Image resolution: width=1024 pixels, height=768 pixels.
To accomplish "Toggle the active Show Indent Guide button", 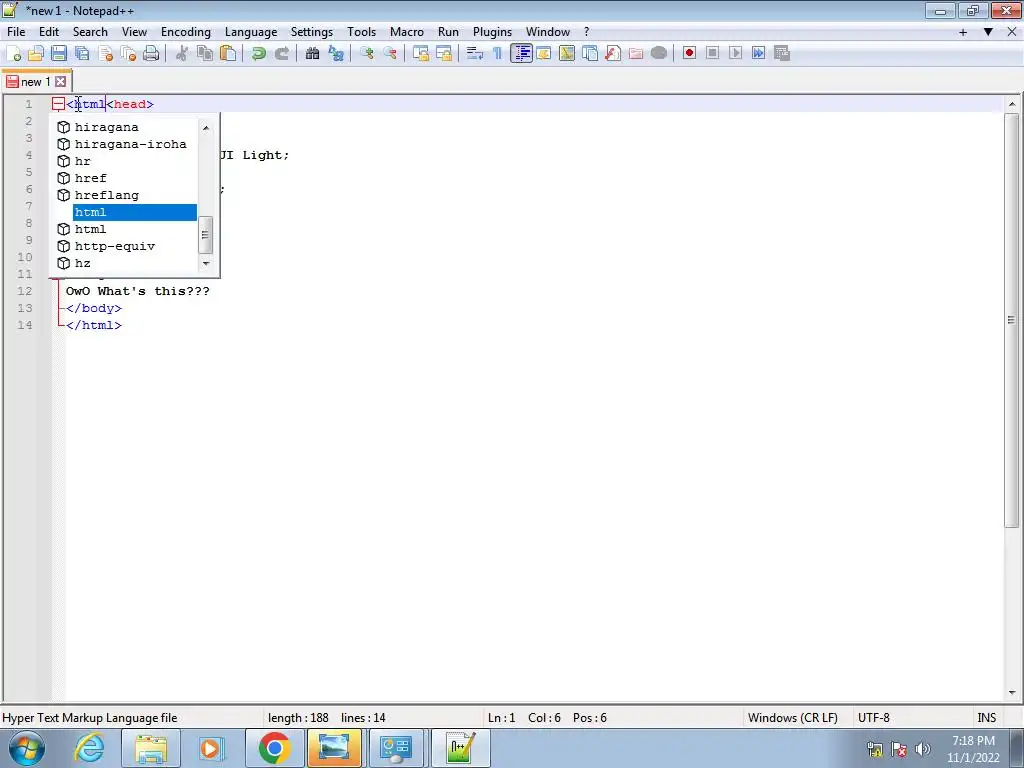I will pos(521,54).
